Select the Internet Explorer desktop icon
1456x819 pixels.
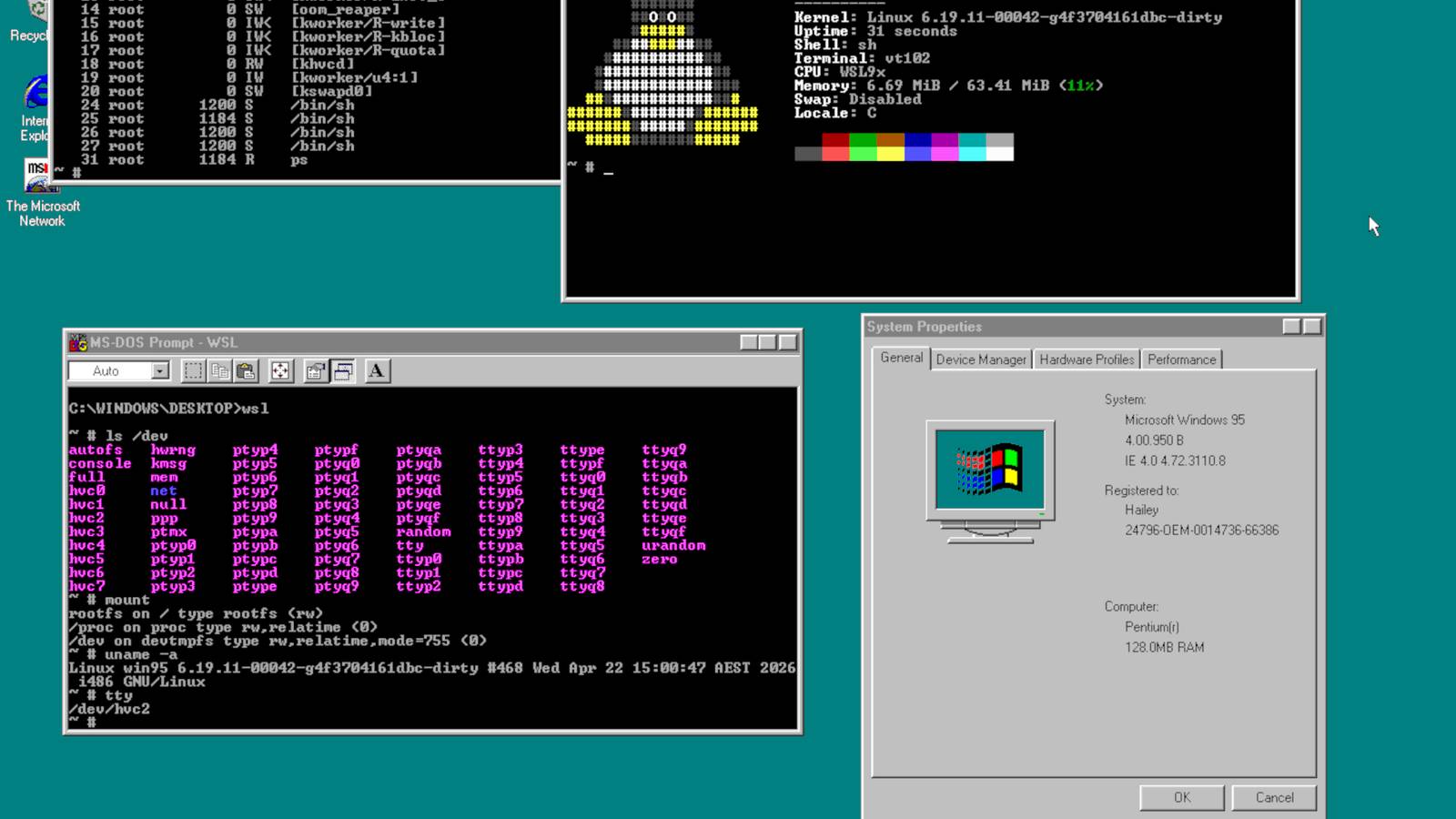35,109
